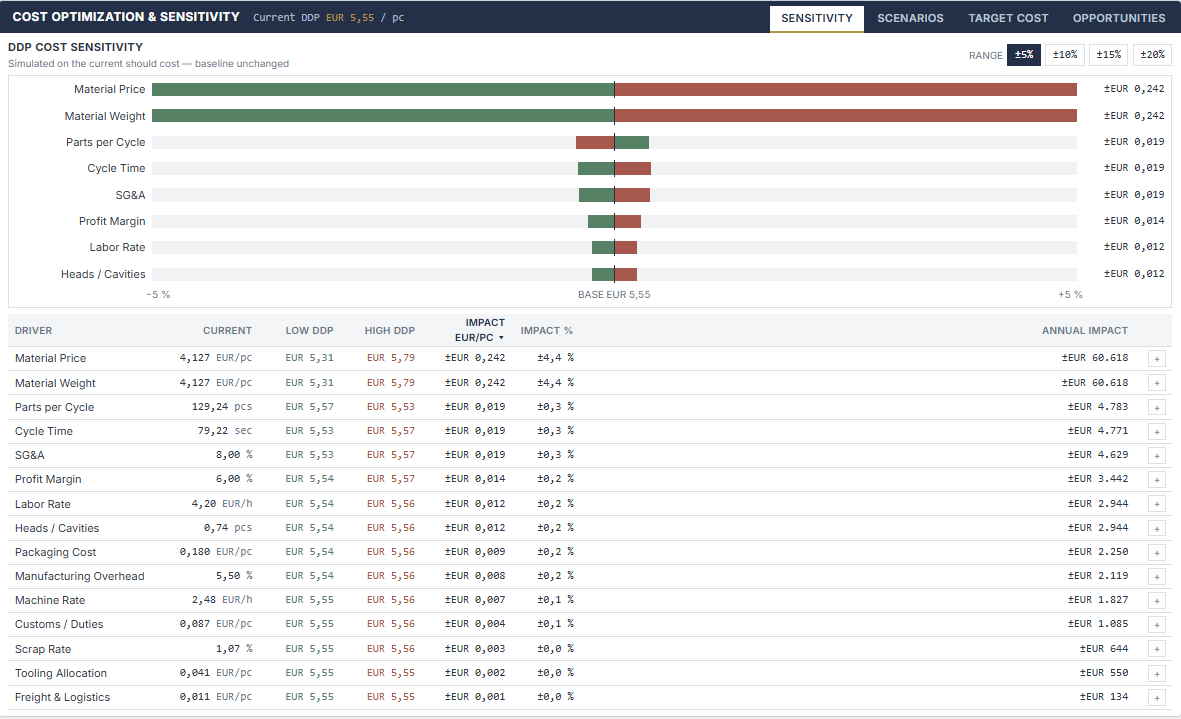Sort by the Driver column header
This screenshot has width=1181, height=719.
tap(34, 331)
